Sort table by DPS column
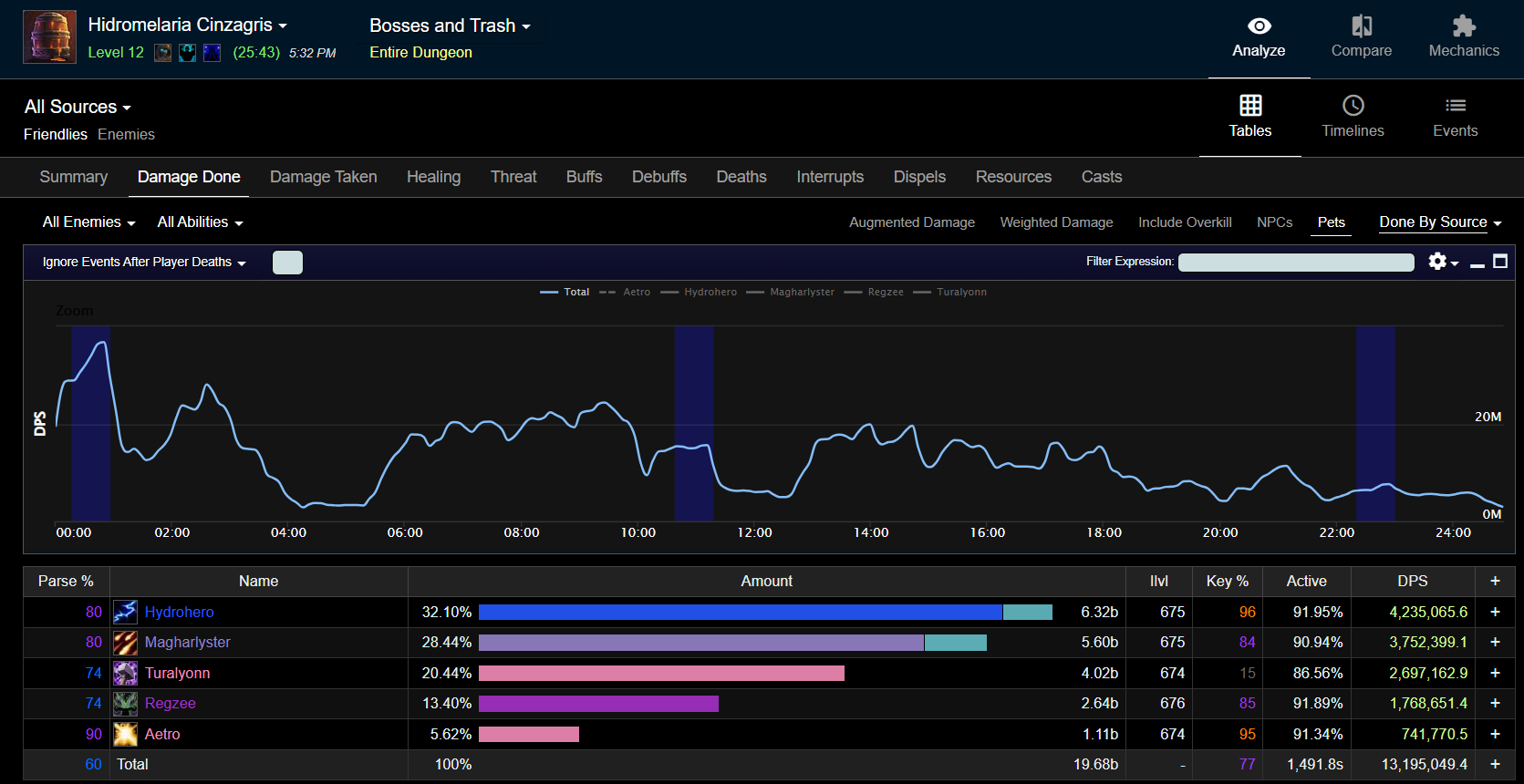This screenshot has height=784, width=1524. pos(1413,581)
